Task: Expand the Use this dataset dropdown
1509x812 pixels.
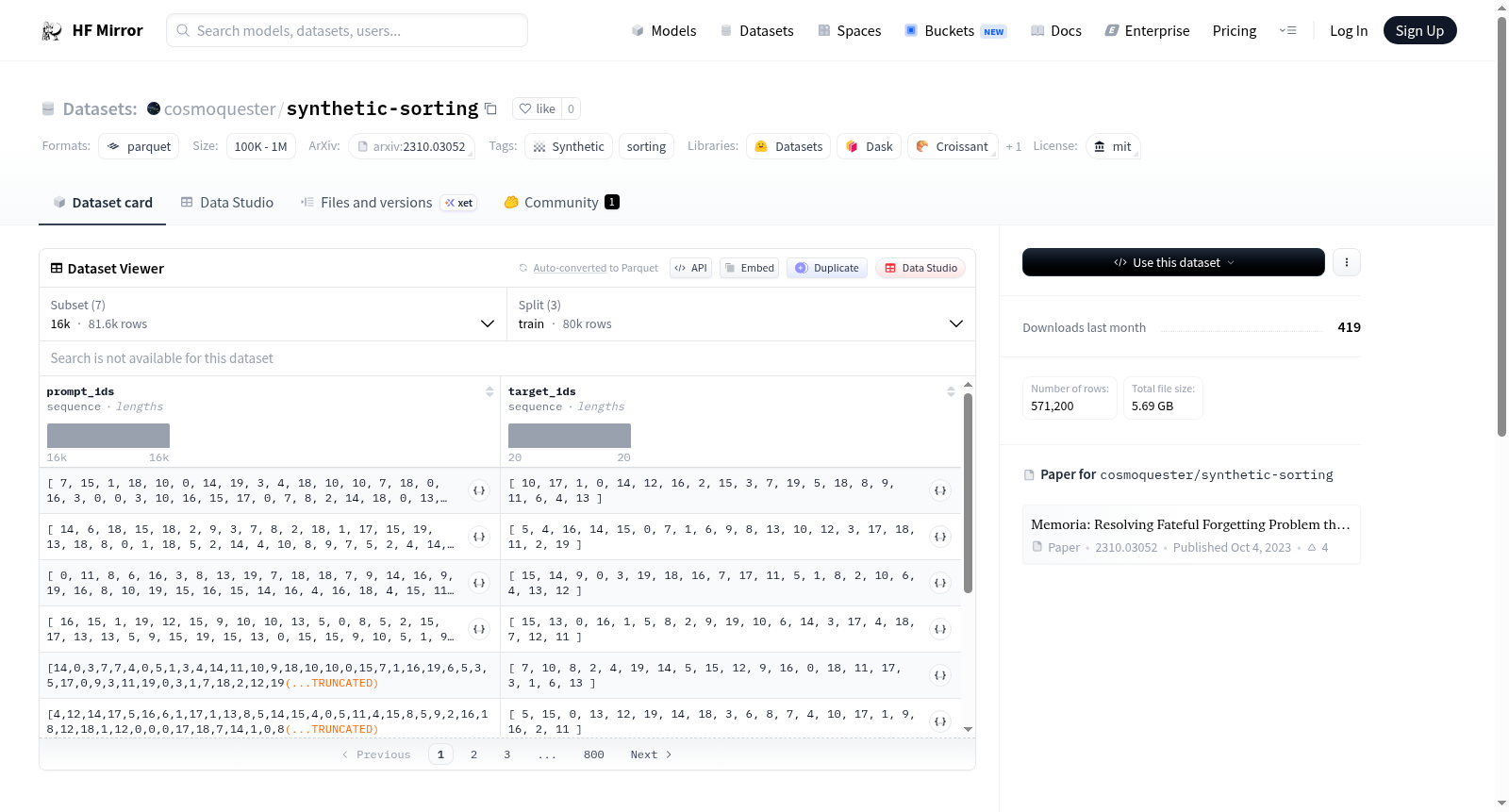Action: 1173,262
